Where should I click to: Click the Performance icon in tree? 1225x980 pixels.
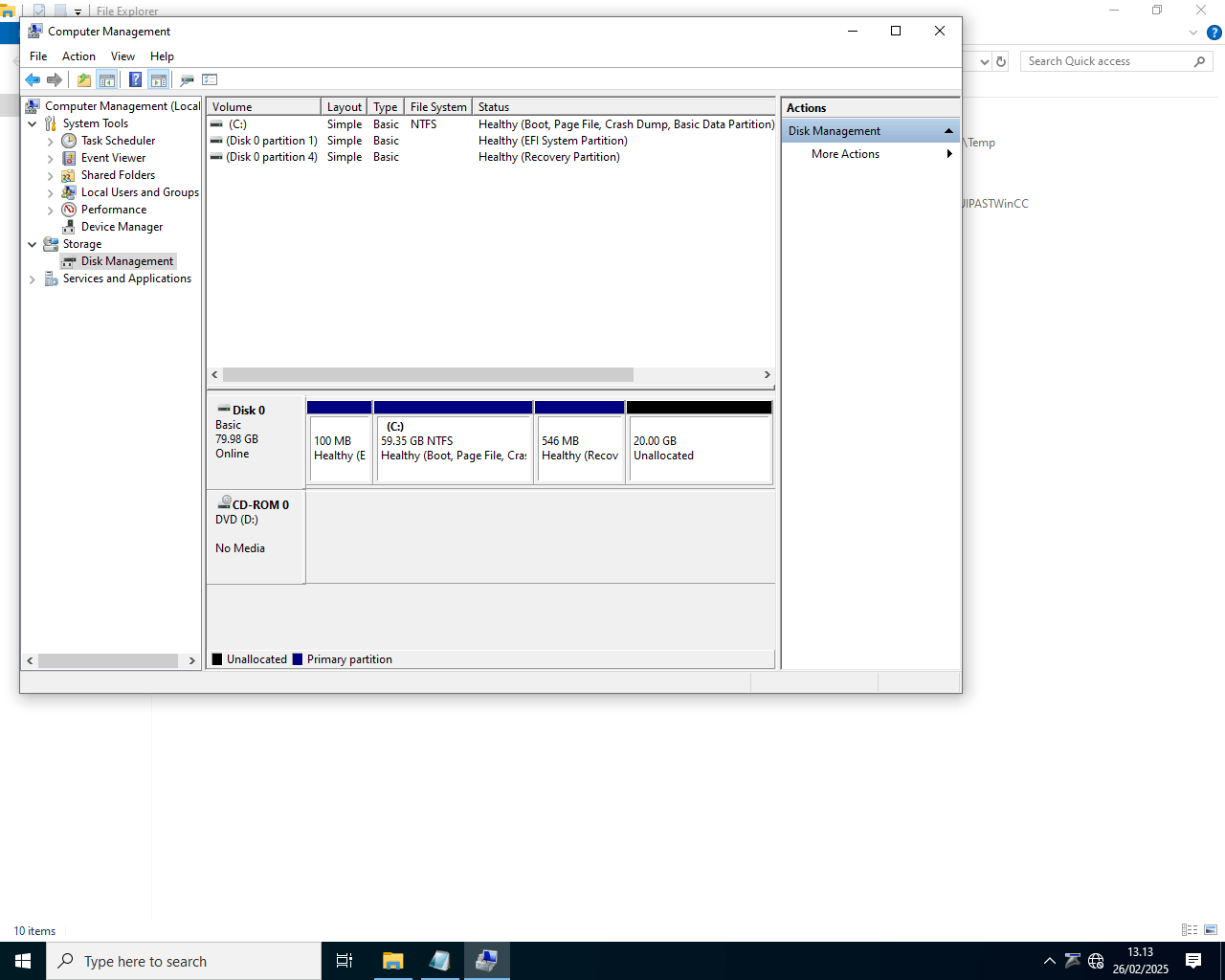(69, 210)
